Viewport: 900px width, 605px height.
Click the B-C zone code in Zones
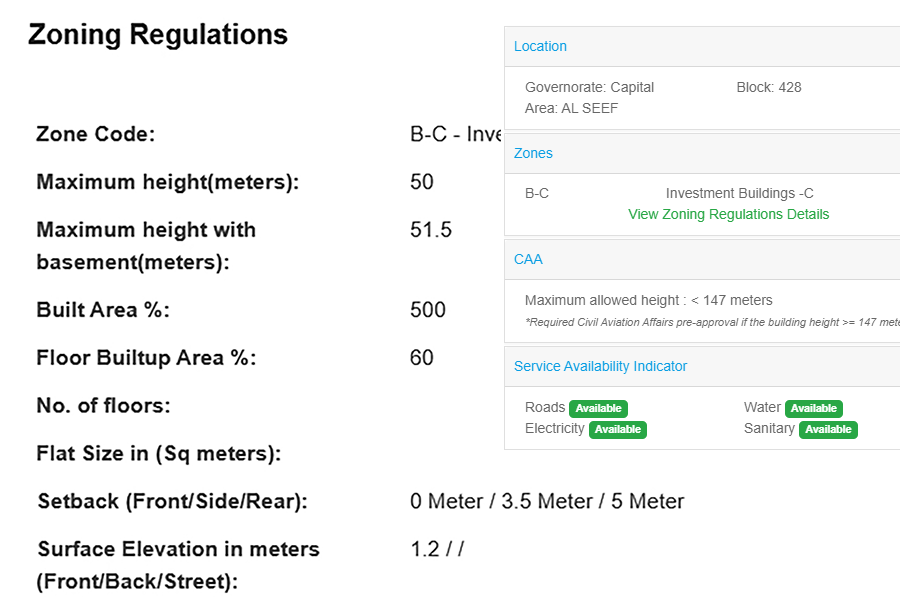[x=537, y=193]
